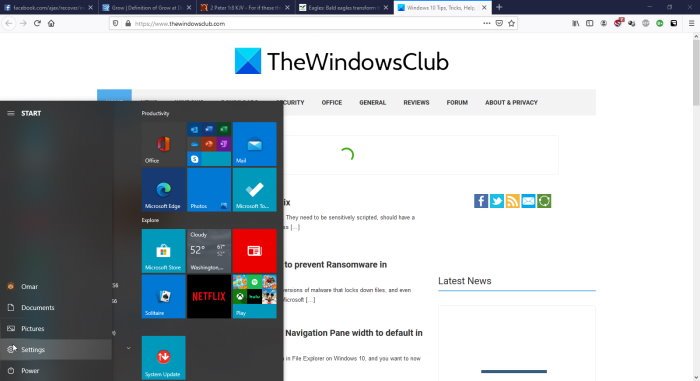Screen dimensions: 700x381
Task: Open the Office apps group tile with Skype
Action: click(x=209, y=144)
